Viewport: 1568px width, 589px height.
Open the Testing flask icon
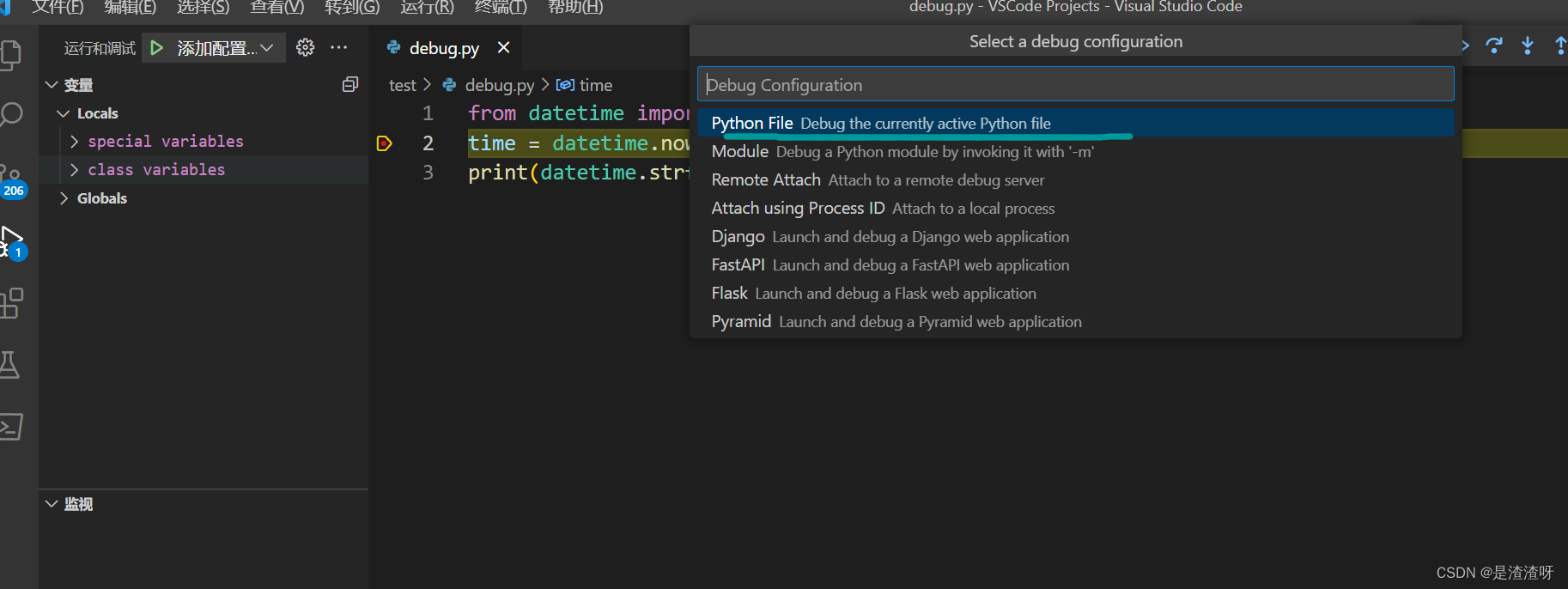(x=9, y=365)
